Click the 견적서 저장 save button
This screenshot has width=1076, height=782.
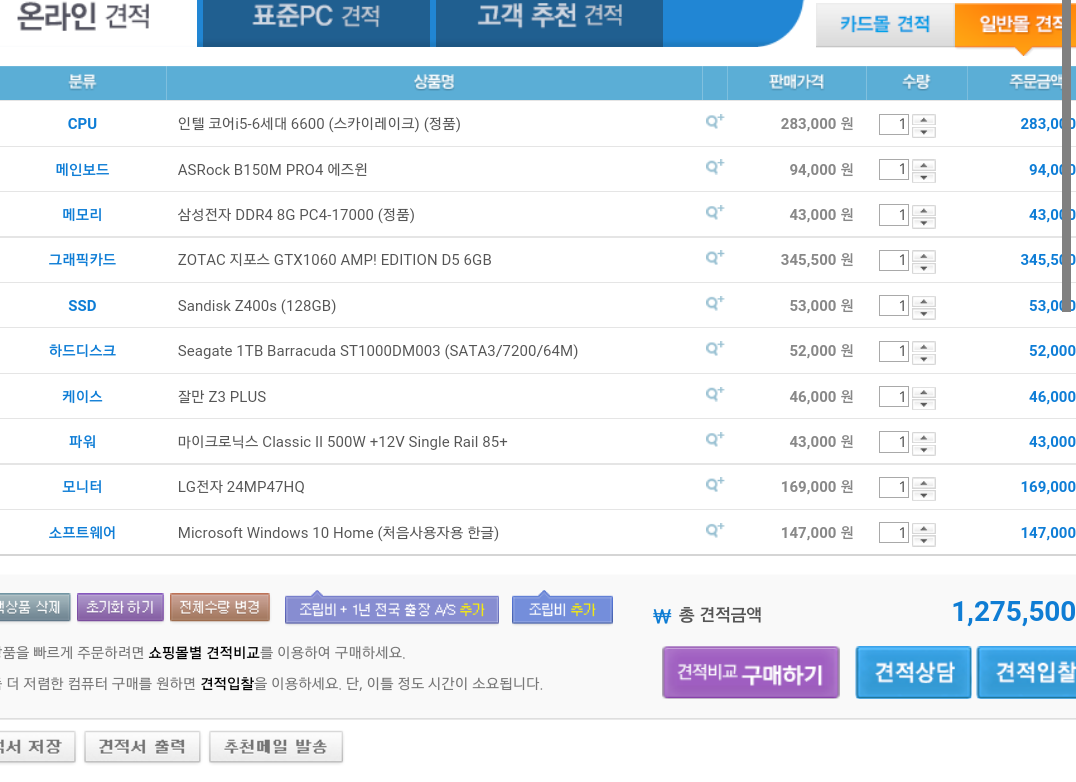point(36,746)
